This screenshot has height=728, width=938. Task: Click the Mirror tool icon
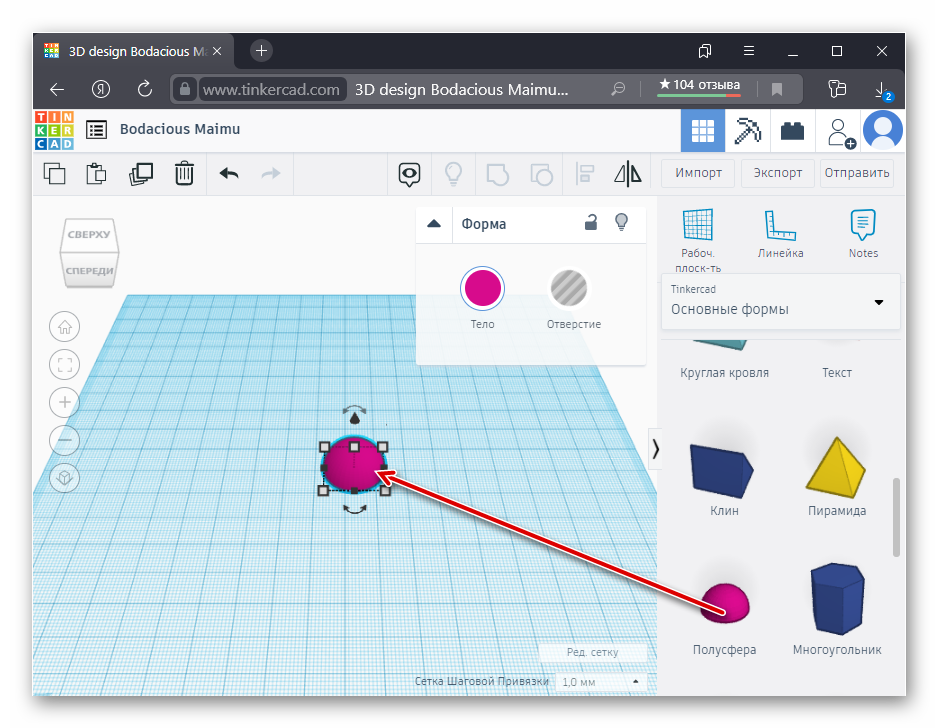point(627,173)
